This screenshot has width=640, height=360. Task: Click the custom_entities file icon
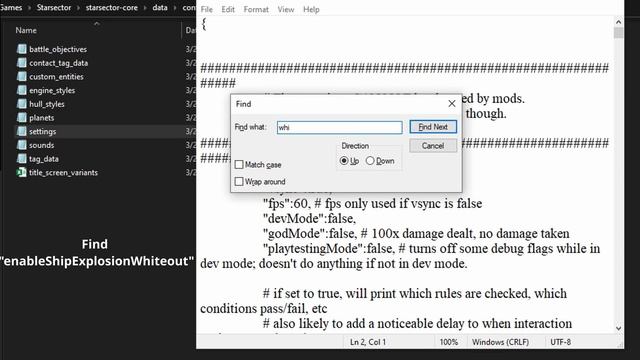click(22, 77)
